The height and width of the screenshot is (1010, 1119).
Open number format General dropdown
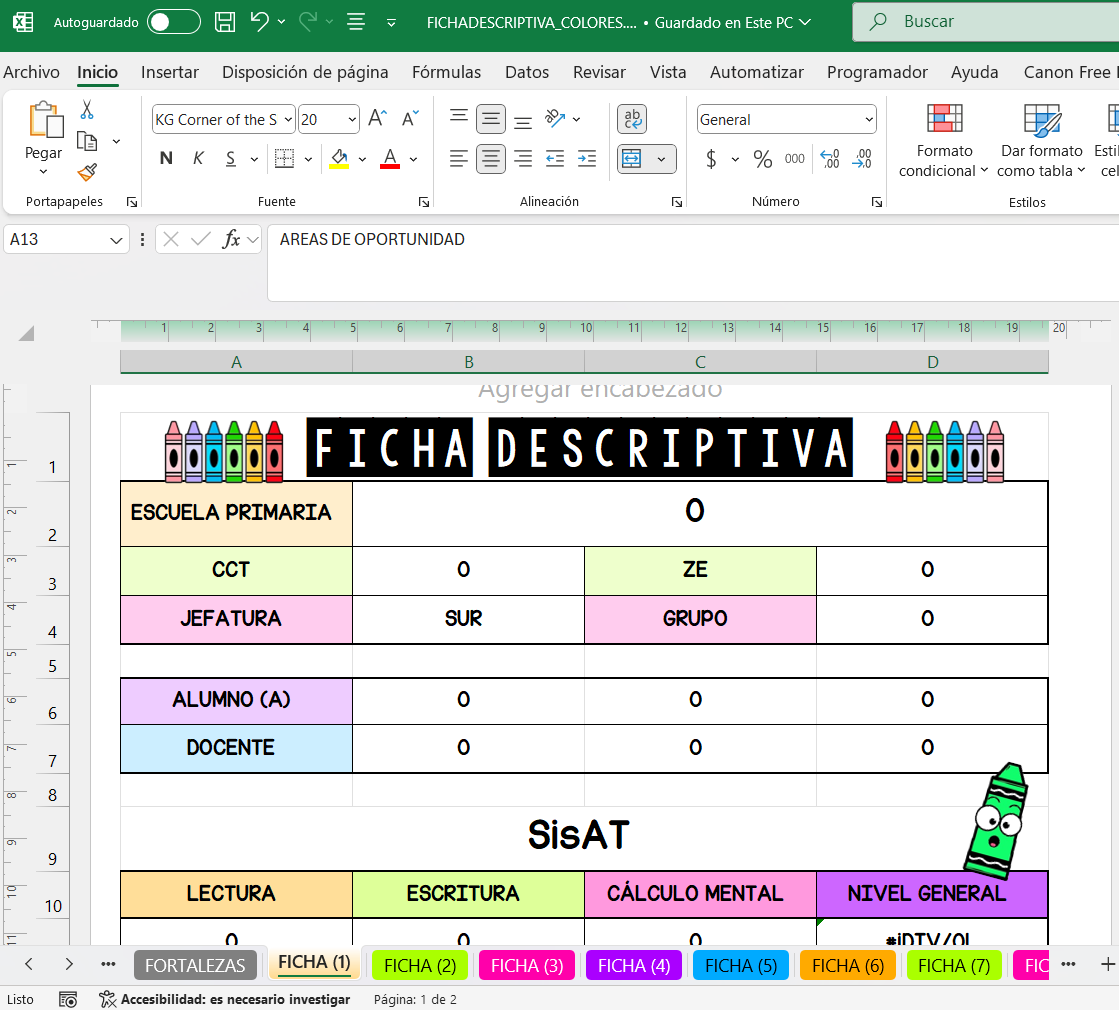[869, 119]
